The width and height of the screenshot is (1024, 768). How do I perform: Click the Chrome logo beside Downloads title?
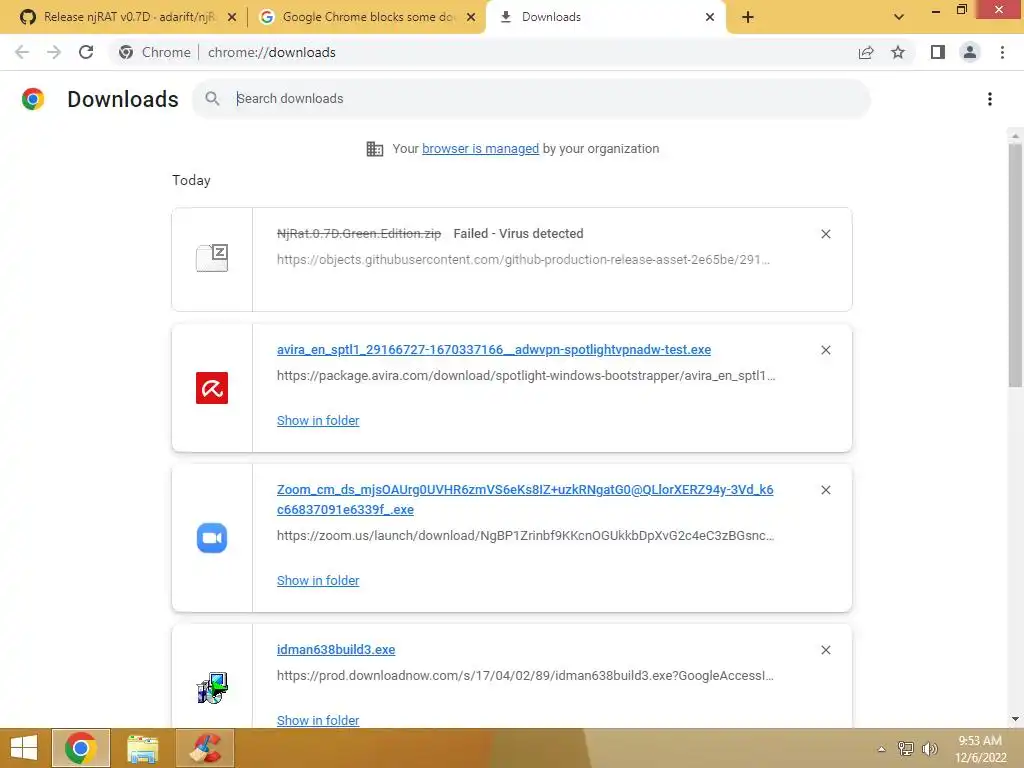pyautogui.click(x=33, y=99)
